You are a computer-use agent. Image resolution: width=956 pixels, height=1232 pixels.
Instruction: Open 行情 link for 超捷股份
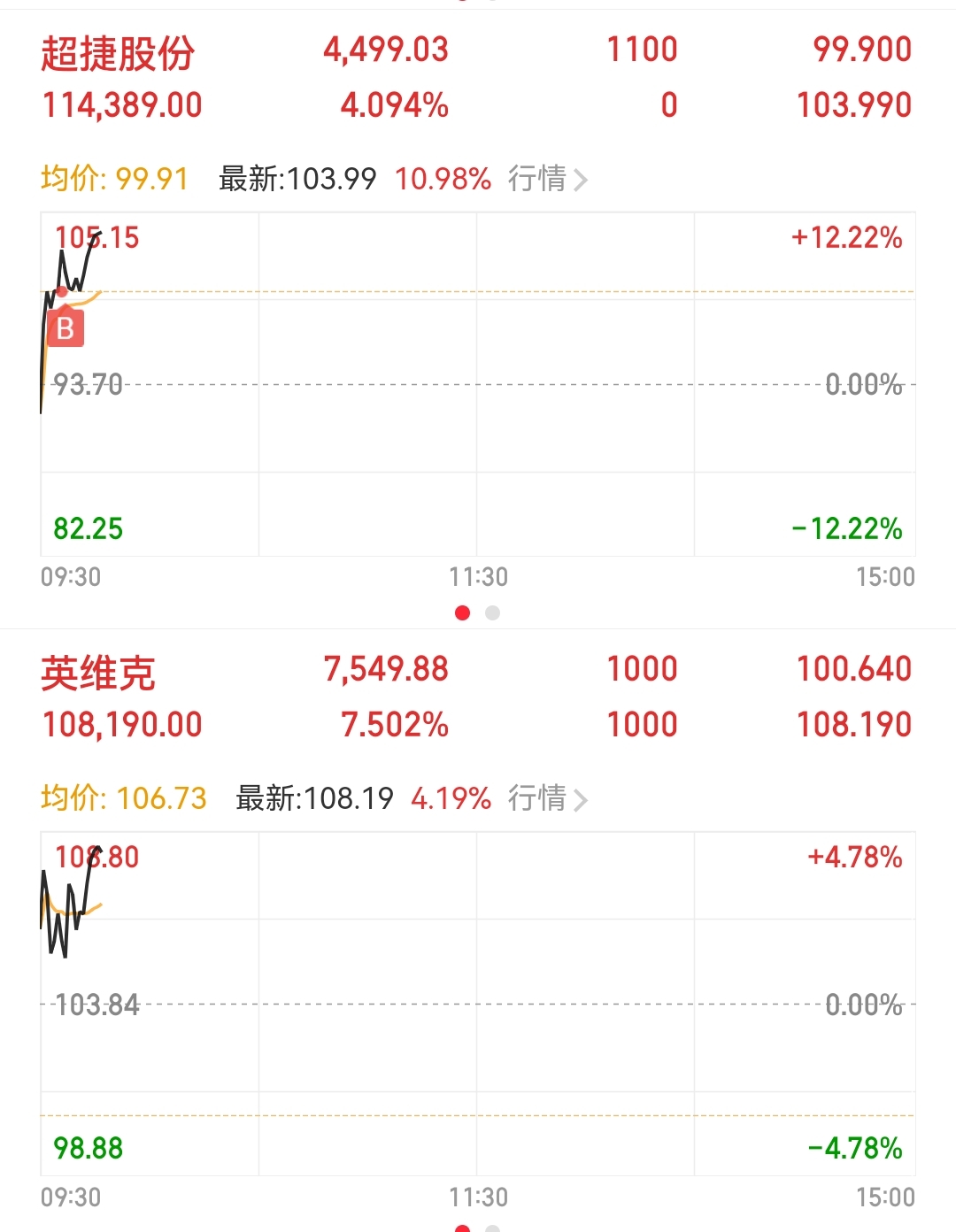click(x=537, y=179)
